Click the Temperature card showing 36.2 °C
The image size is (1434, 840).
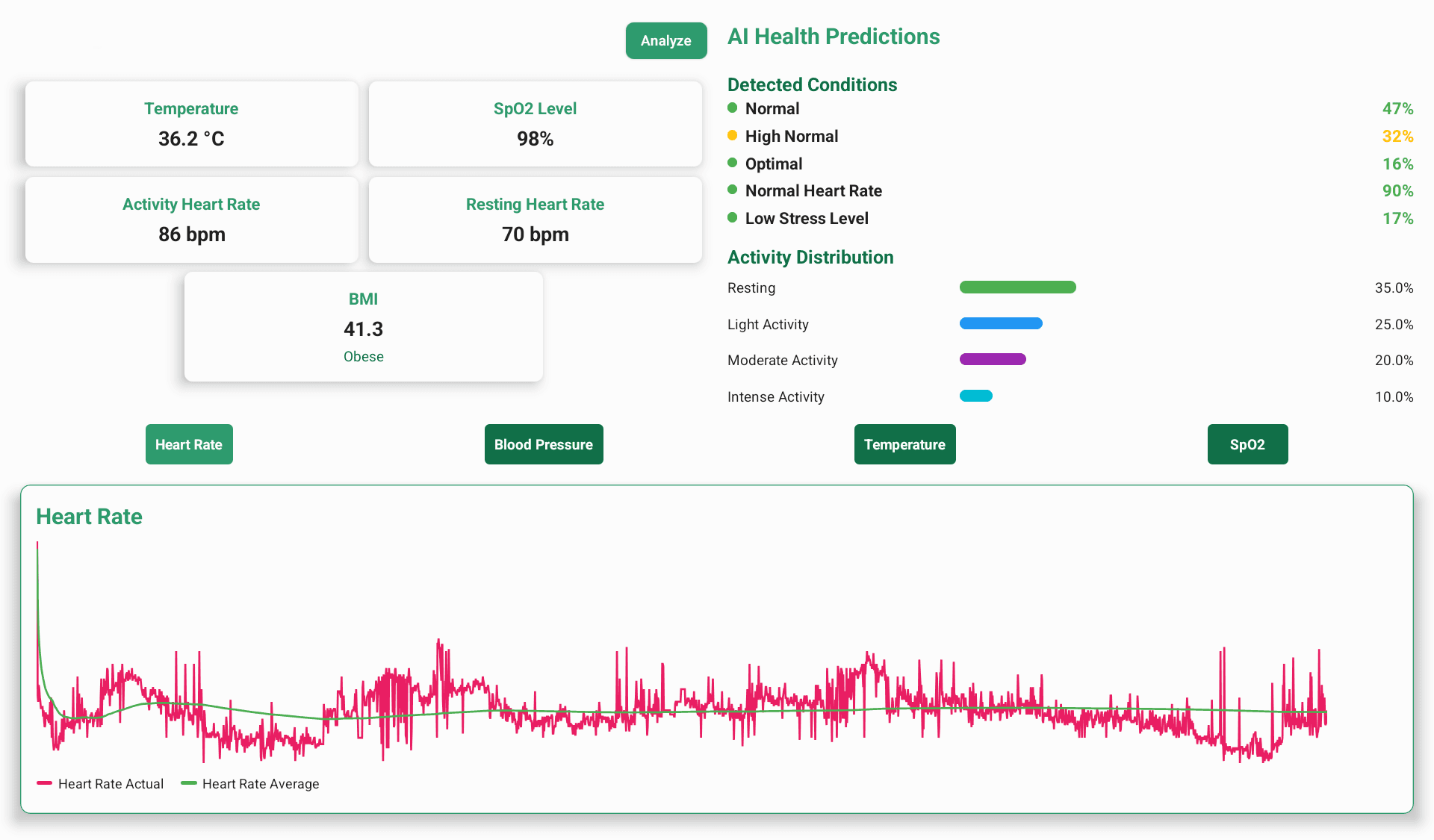tap(191, 124)
